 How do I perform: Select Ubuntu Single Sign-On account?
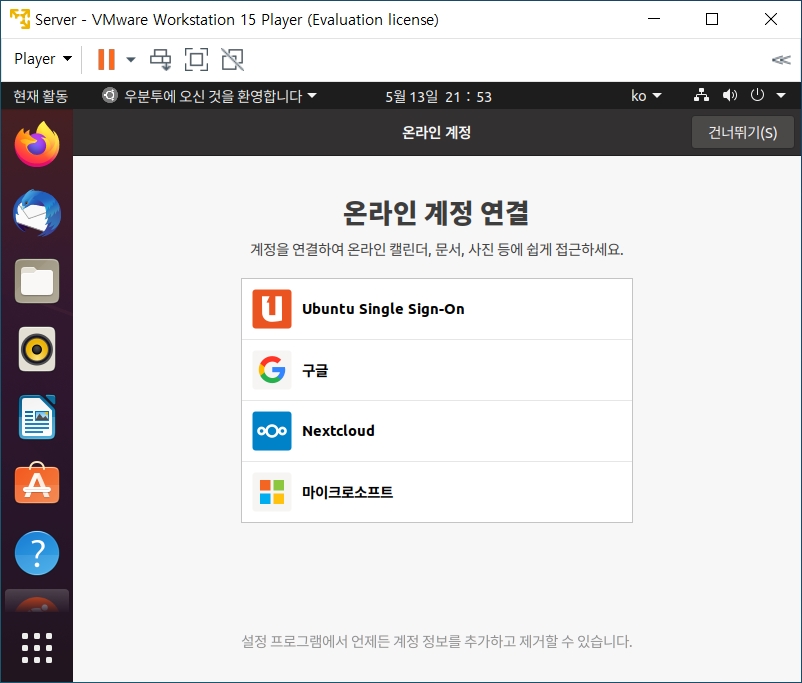437,309
